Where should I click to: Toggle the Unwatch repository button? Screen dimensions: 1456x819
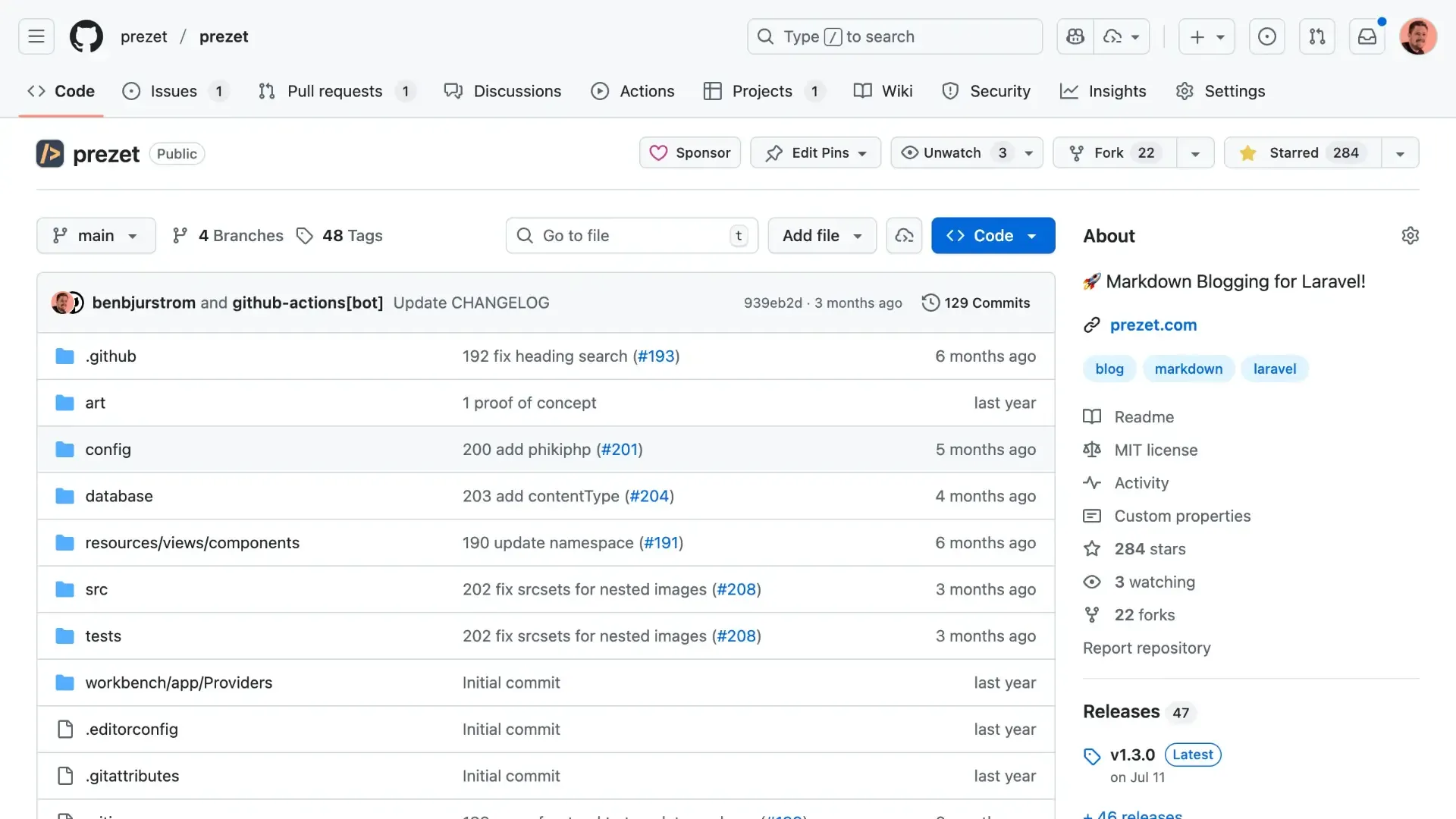point(952,153)
